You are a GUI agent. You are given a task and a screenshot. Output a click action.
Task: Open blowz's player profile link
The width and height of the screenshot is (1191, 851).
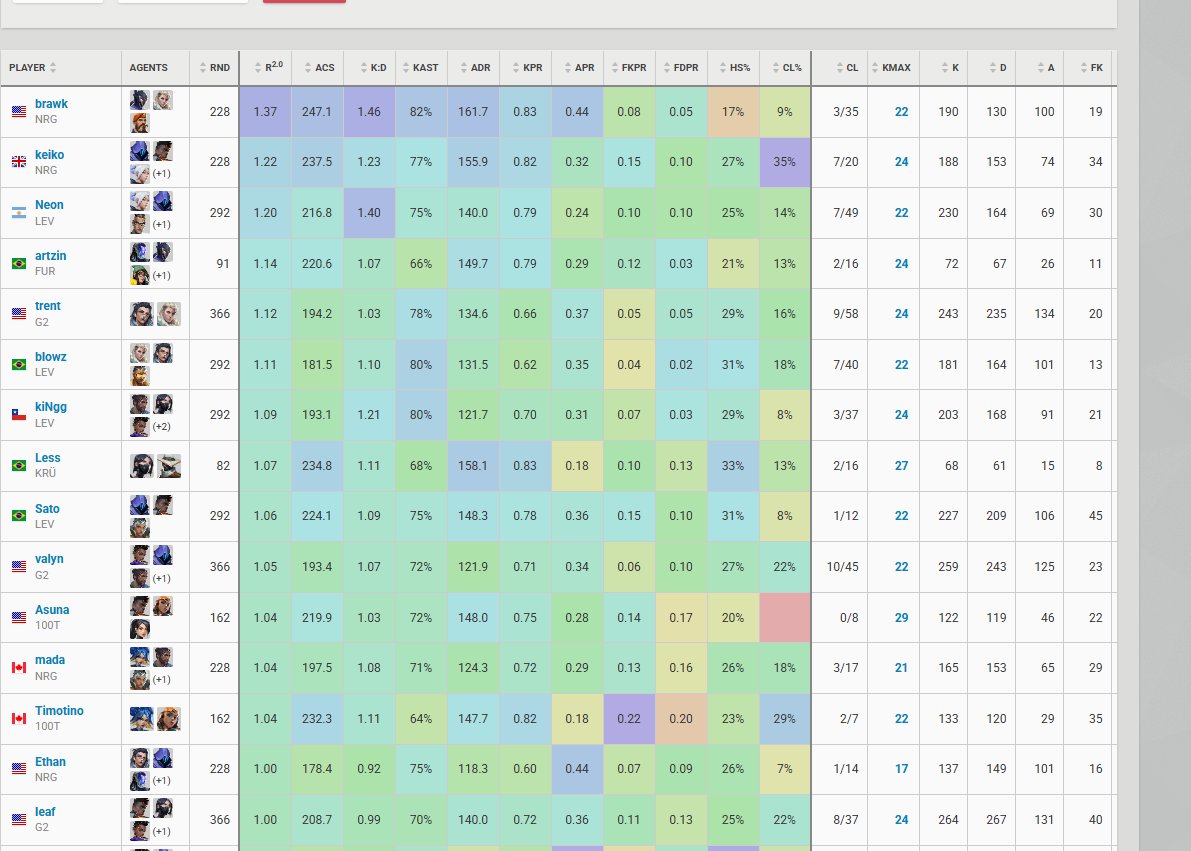(x=50, y=356)
